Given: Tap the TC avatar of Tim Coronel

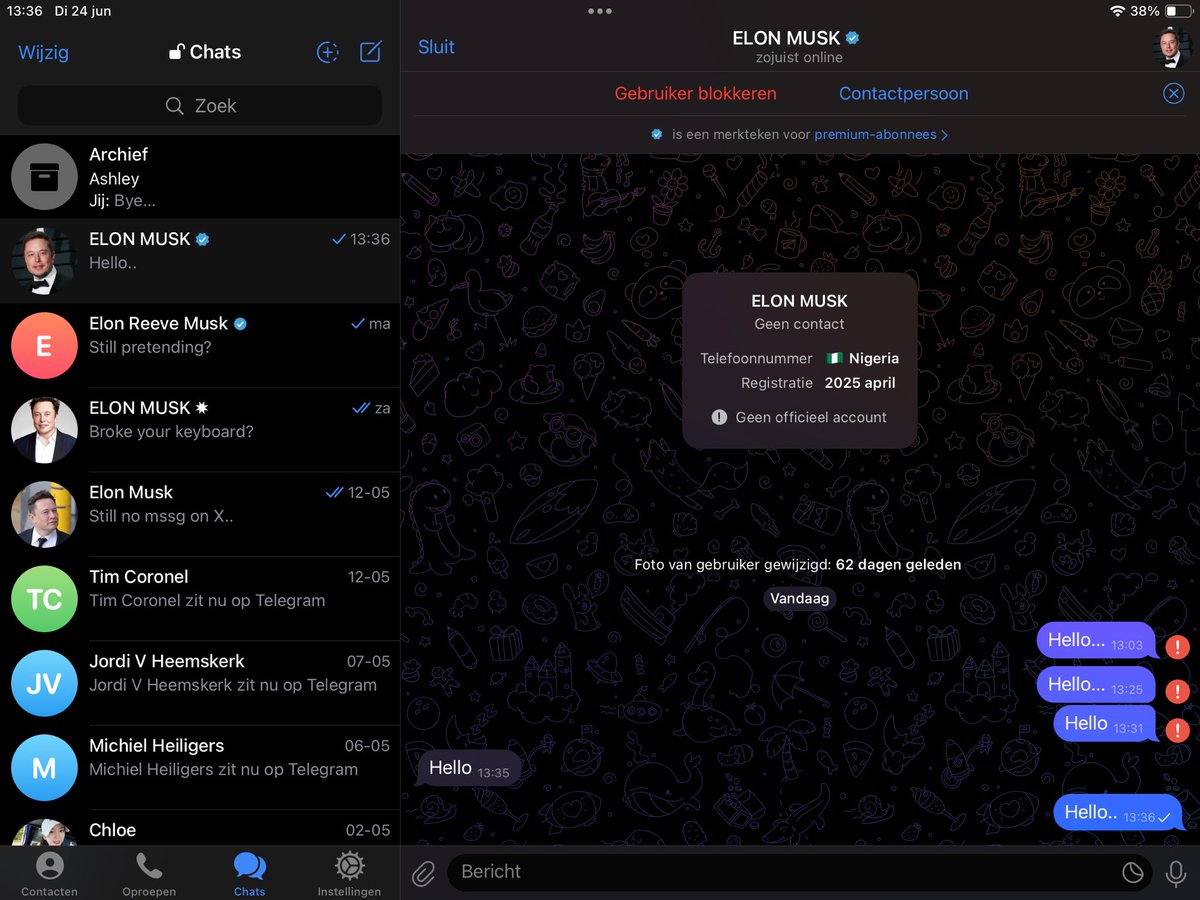Looking at the screenshot, I should [44, 599].
